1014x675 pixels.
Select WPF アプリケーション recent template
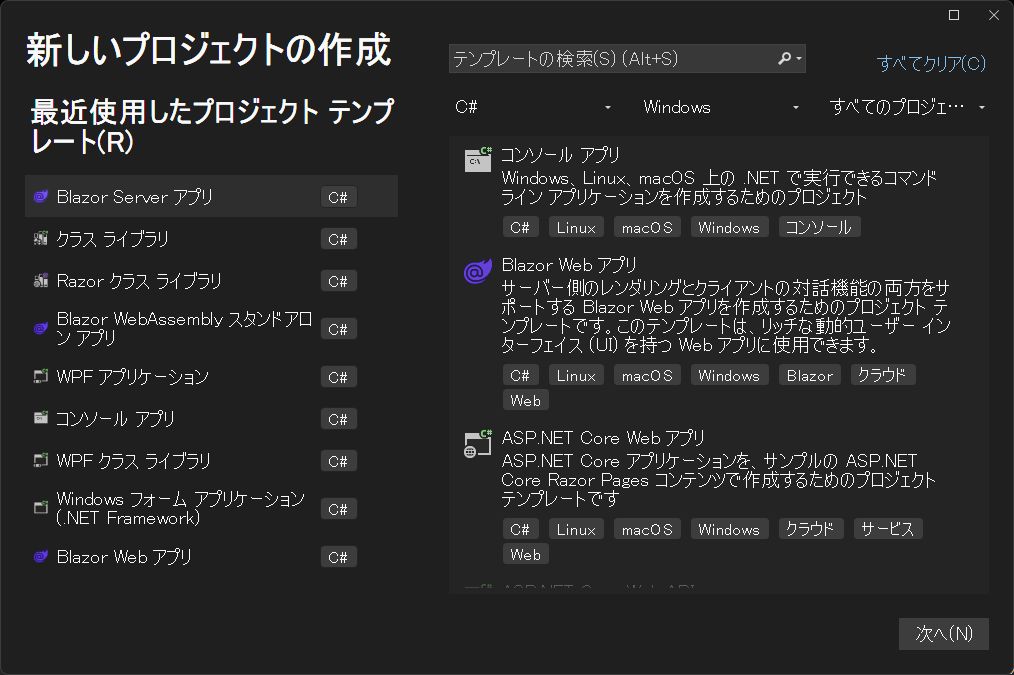point(211,376)
